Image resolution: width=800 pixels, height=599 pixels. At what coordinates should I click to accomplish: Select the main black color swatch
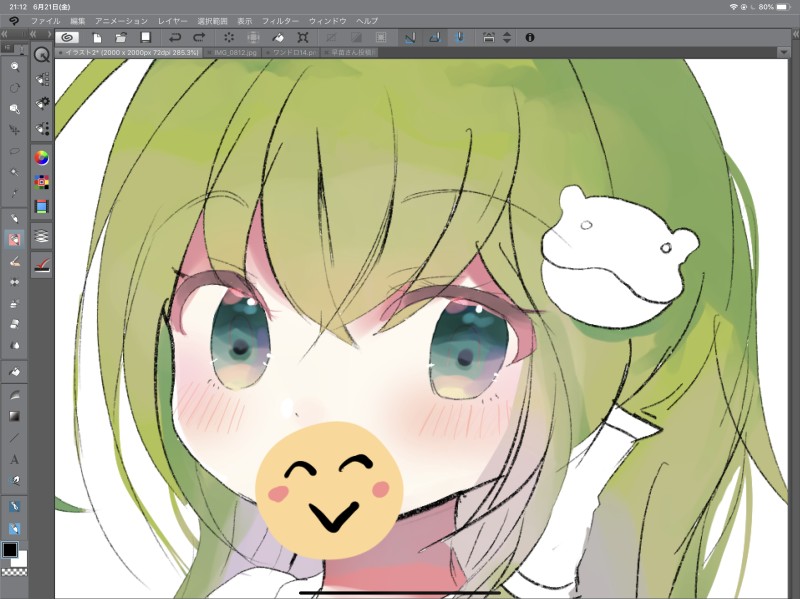[x=9, y=549]
